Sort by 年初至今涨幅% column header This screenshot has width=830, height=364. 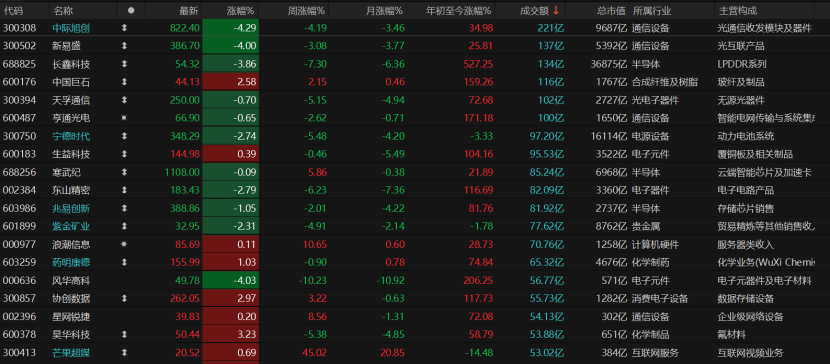pyautogui.click(x=459, y=10)
